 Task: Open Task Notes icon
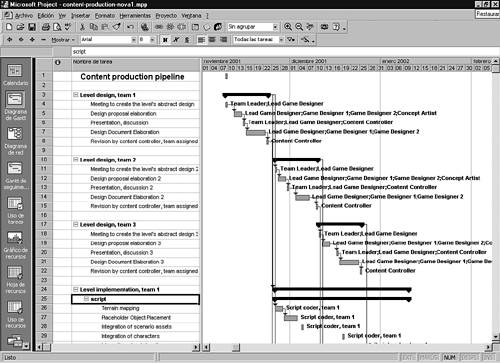(x=207, y=27)
